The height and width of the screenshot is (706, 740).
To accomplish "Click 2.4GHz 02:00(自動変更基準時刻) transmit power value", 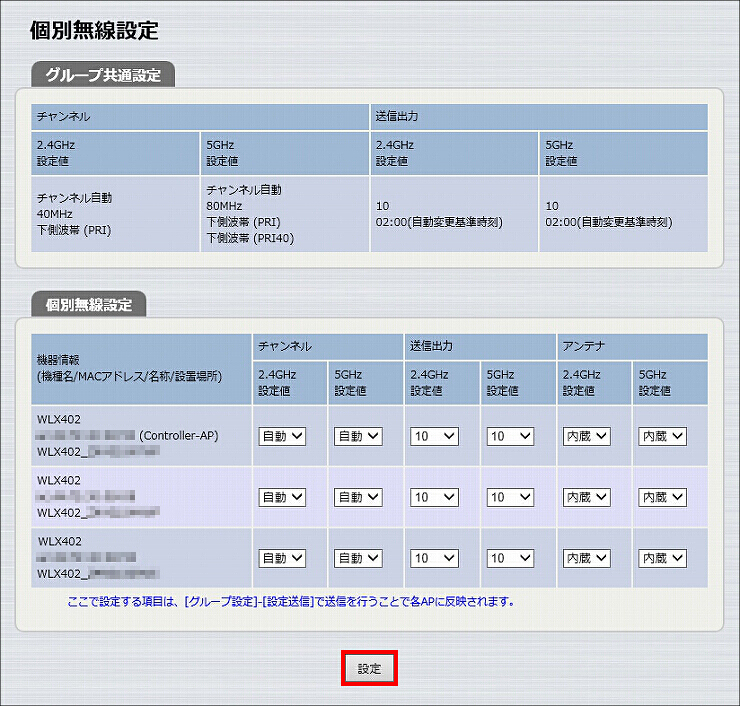I will click(439, 222).
